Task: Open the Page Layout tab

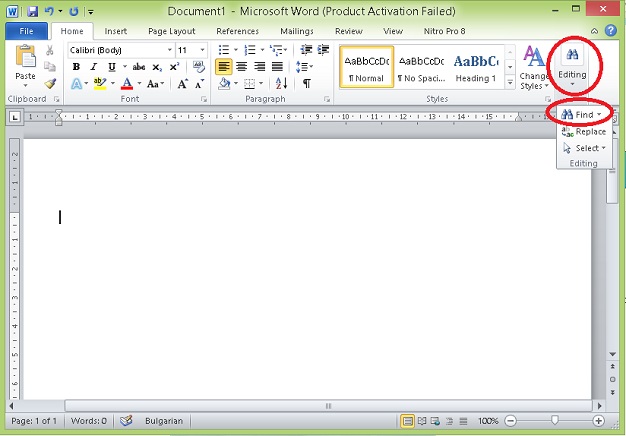Action: [172, 31]
